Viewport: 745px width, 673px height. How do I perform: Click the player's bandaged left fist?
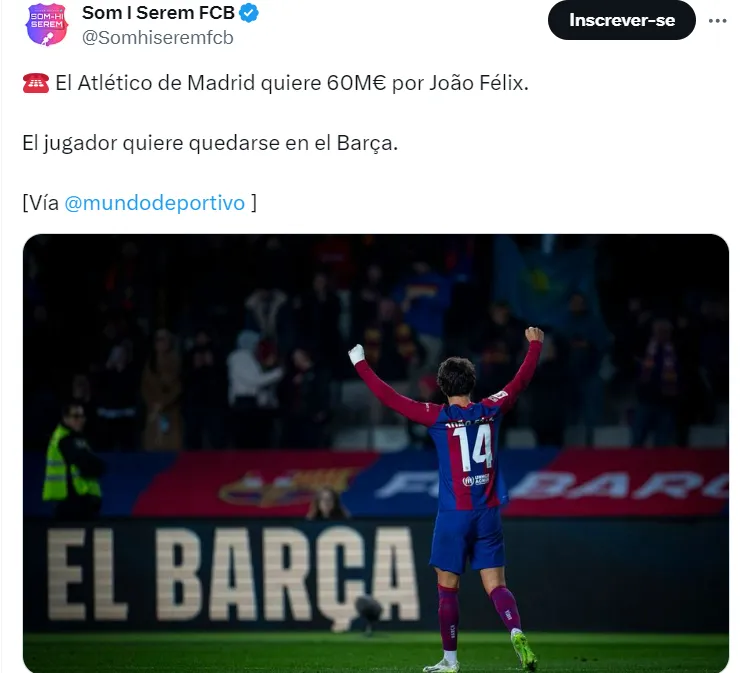(x=356, y=354)
